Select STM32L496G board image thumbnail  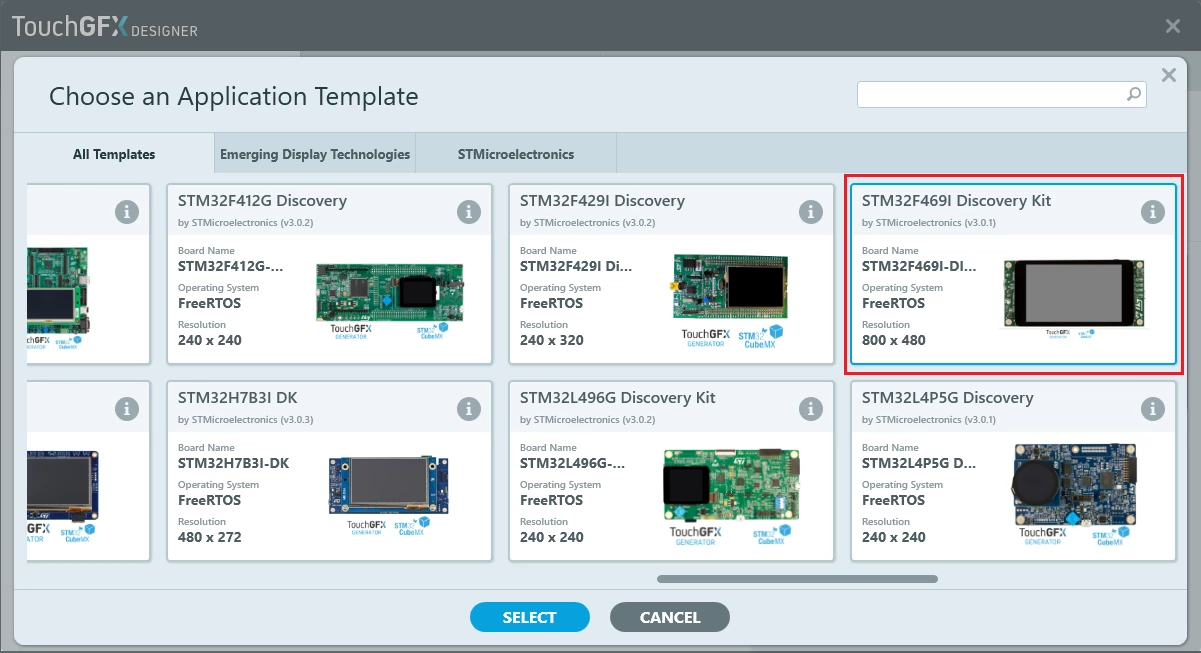tap(731, 484)
